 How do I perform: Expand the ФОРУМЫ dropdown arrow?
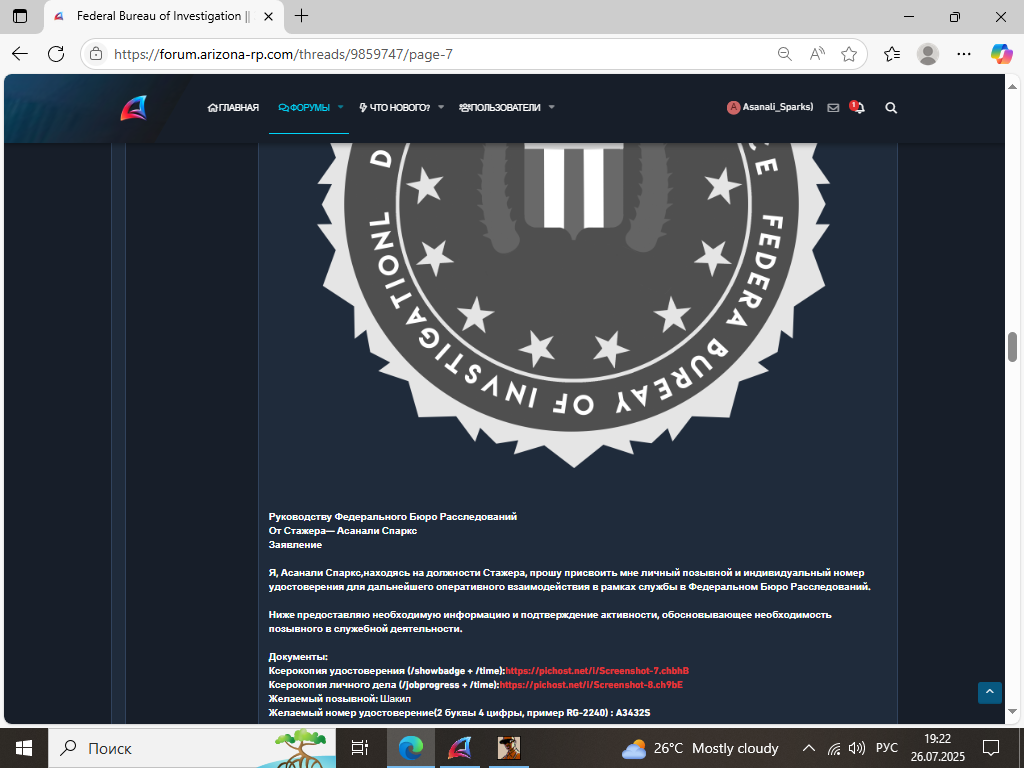340,107
